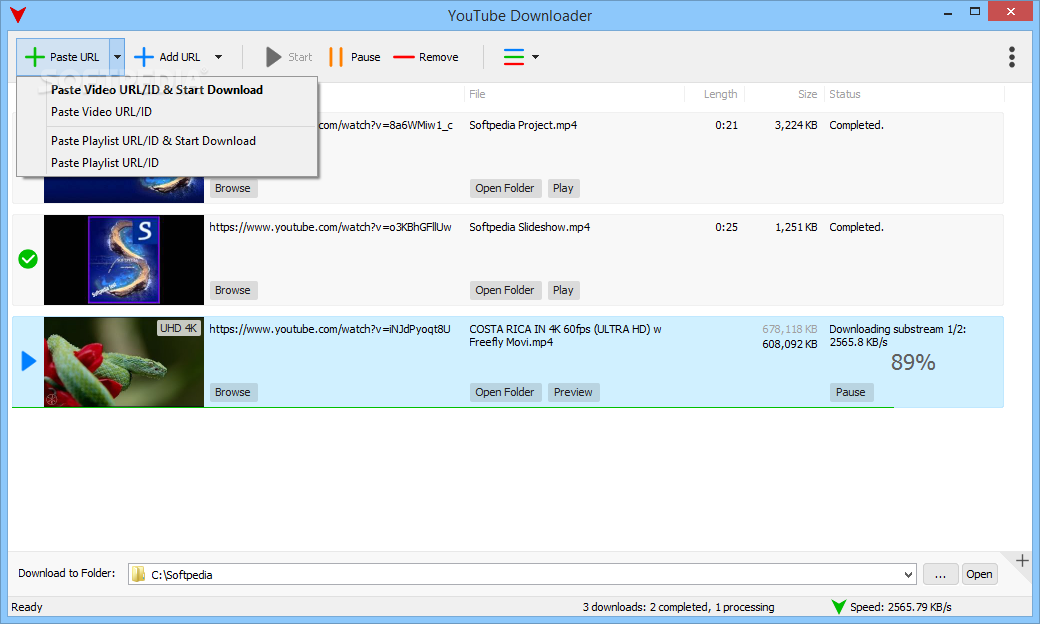The image size is (1040, 624).
Task: Click the 0:25 length value
Action: [x=726, y=227]
